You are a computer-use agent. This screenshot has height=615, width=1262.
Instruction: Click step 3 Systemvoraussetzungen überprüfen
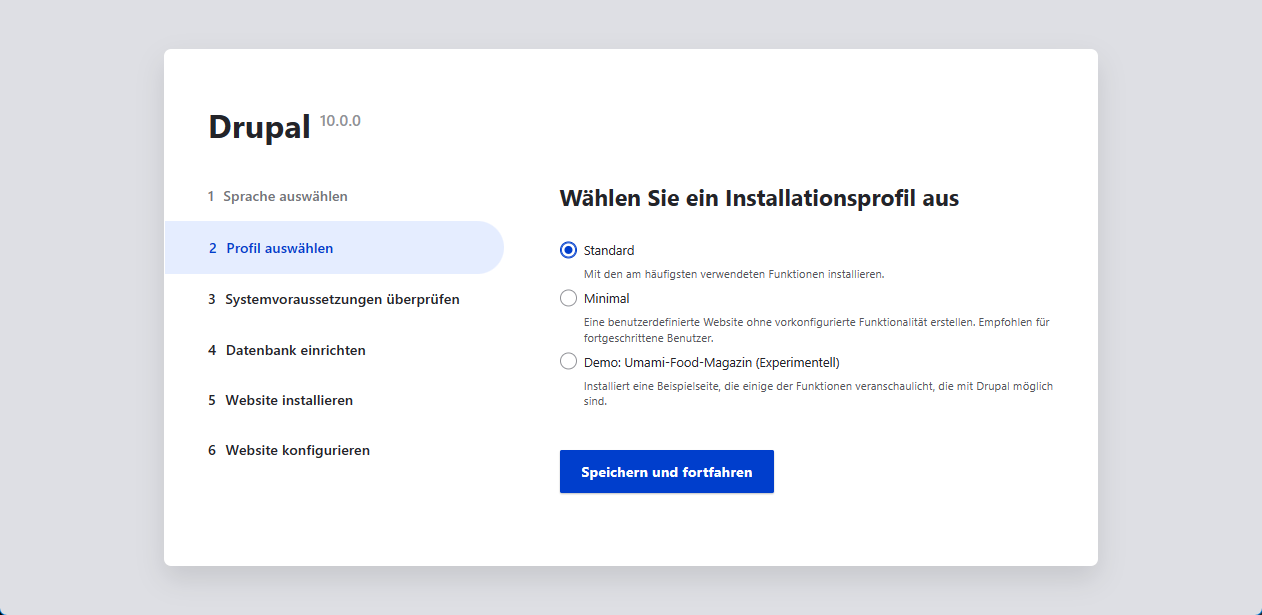(x=342, y=298)
